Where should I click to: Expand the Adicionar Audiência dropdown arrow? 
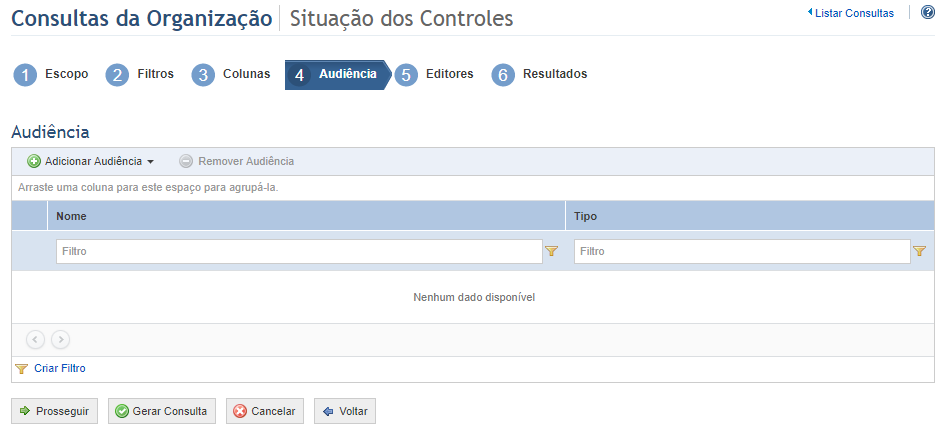click(151, 162)
